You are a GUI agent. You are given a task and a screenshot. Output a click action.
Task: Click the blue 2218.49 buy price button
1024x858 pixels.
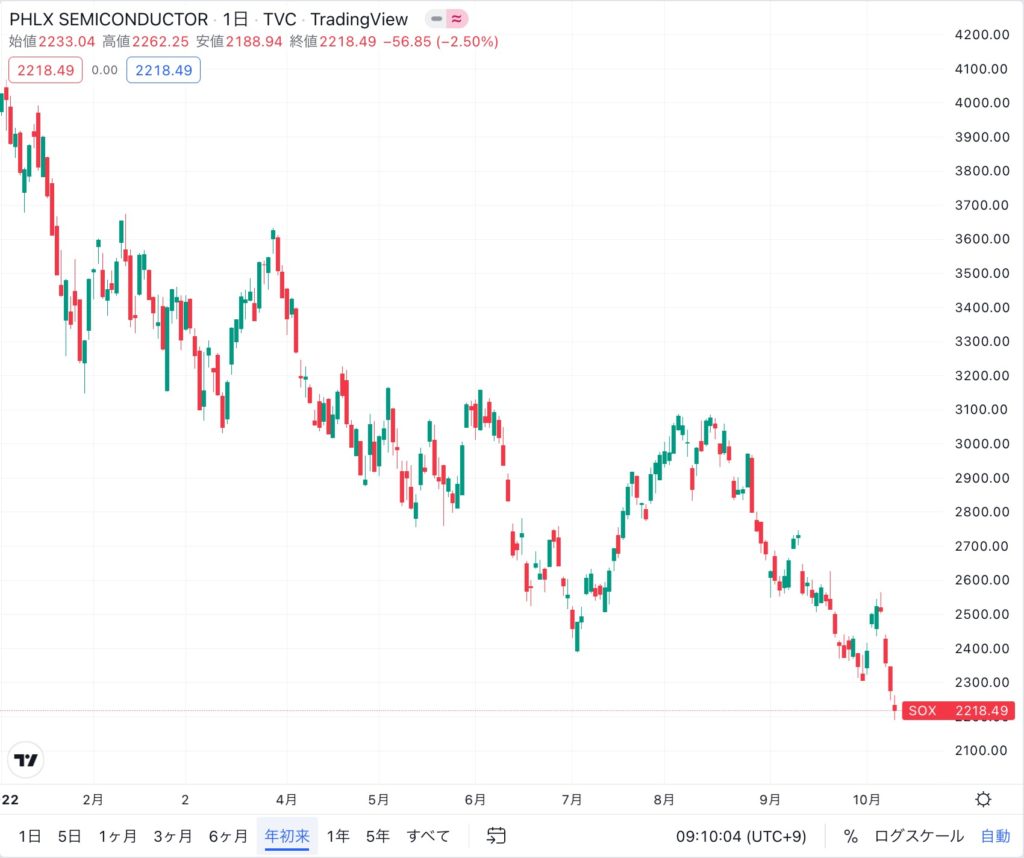(163, 70)
